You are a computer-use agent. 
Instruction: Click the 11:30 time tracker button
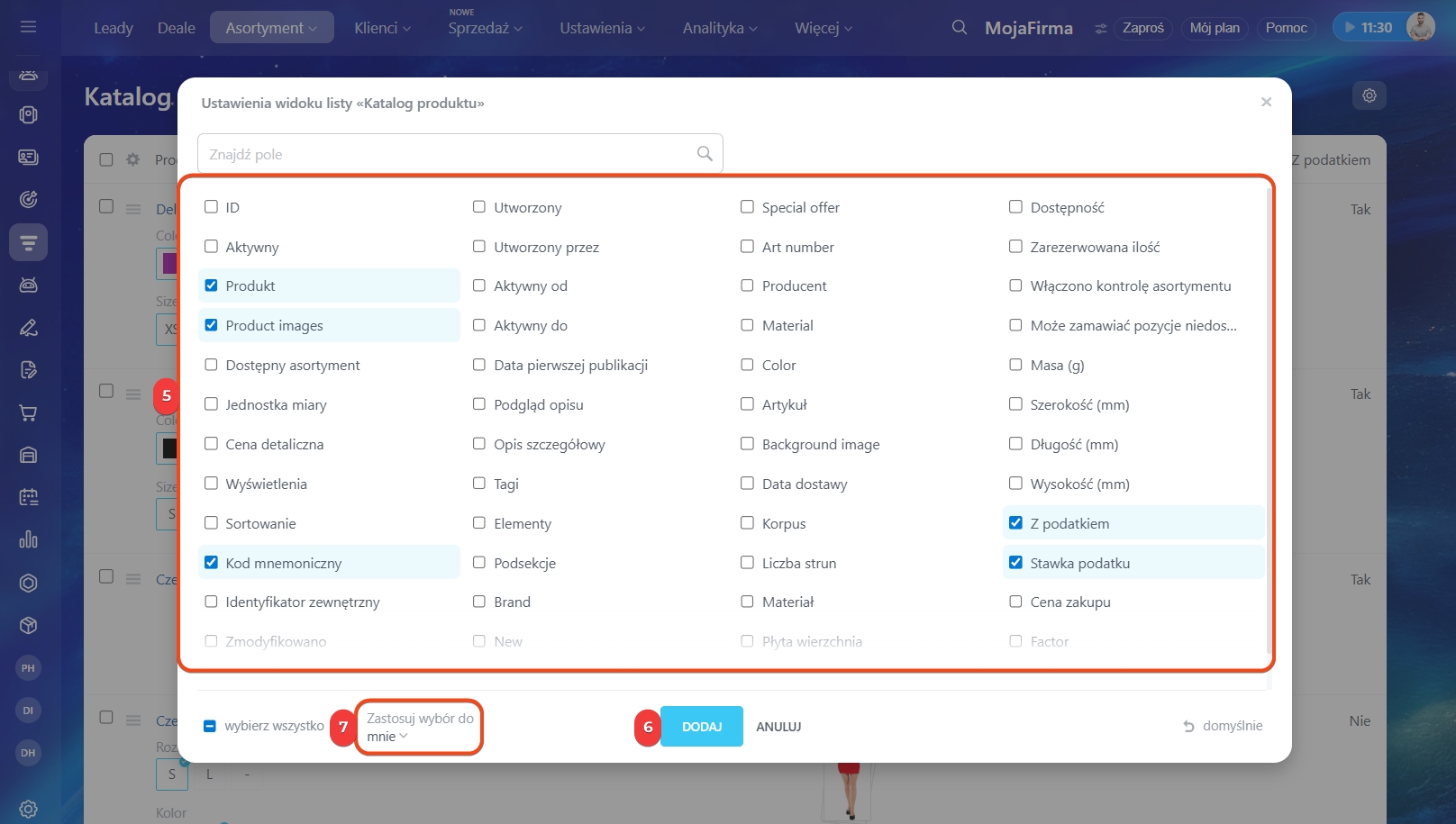click(1369, 28)
